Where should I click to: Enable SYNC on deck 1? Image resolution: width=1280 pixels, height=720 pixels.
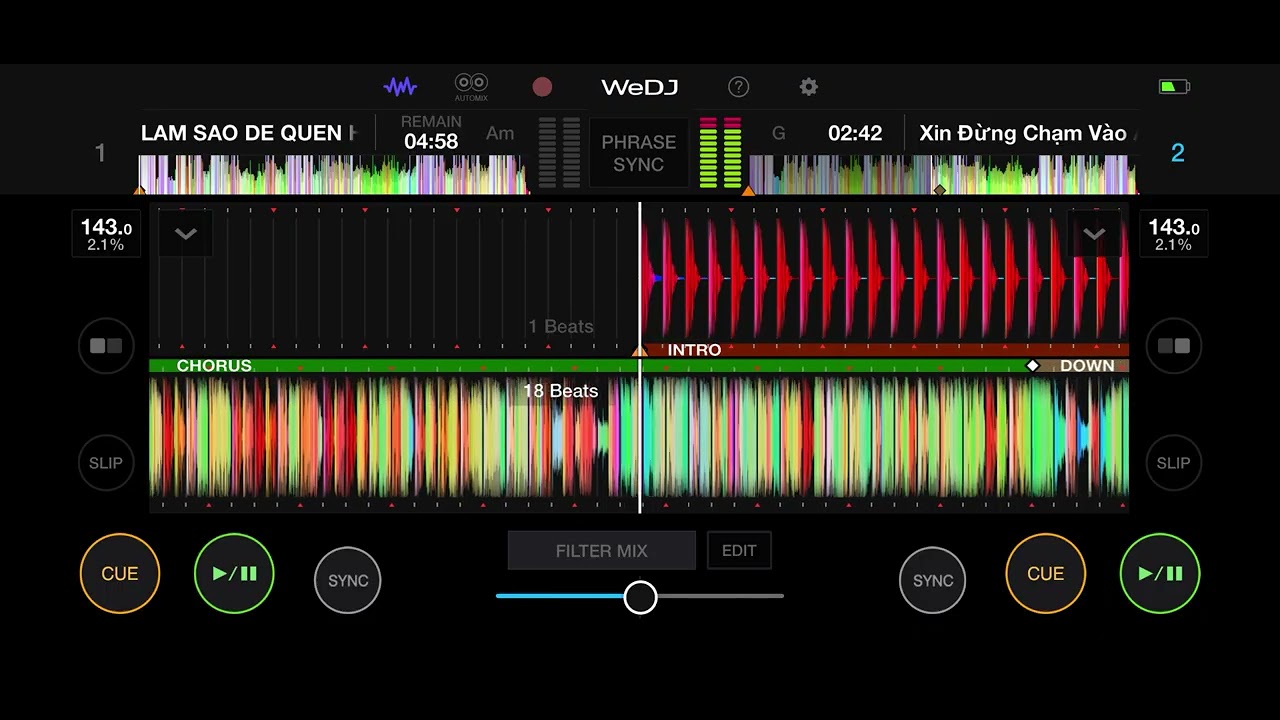point(348,580)
